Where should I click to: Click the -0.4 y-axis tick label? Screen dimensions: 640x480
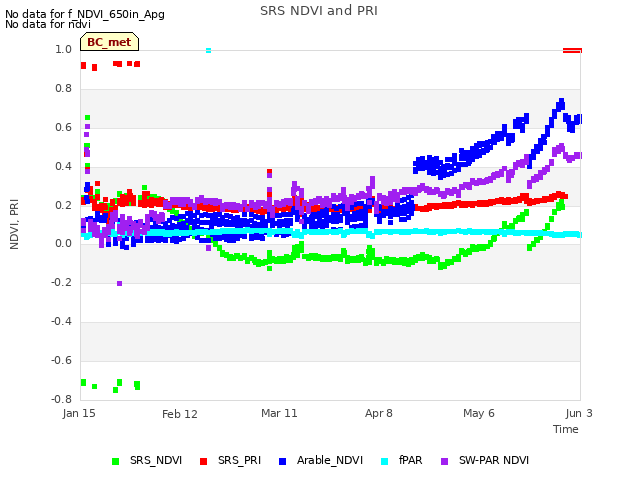(61, 322)
